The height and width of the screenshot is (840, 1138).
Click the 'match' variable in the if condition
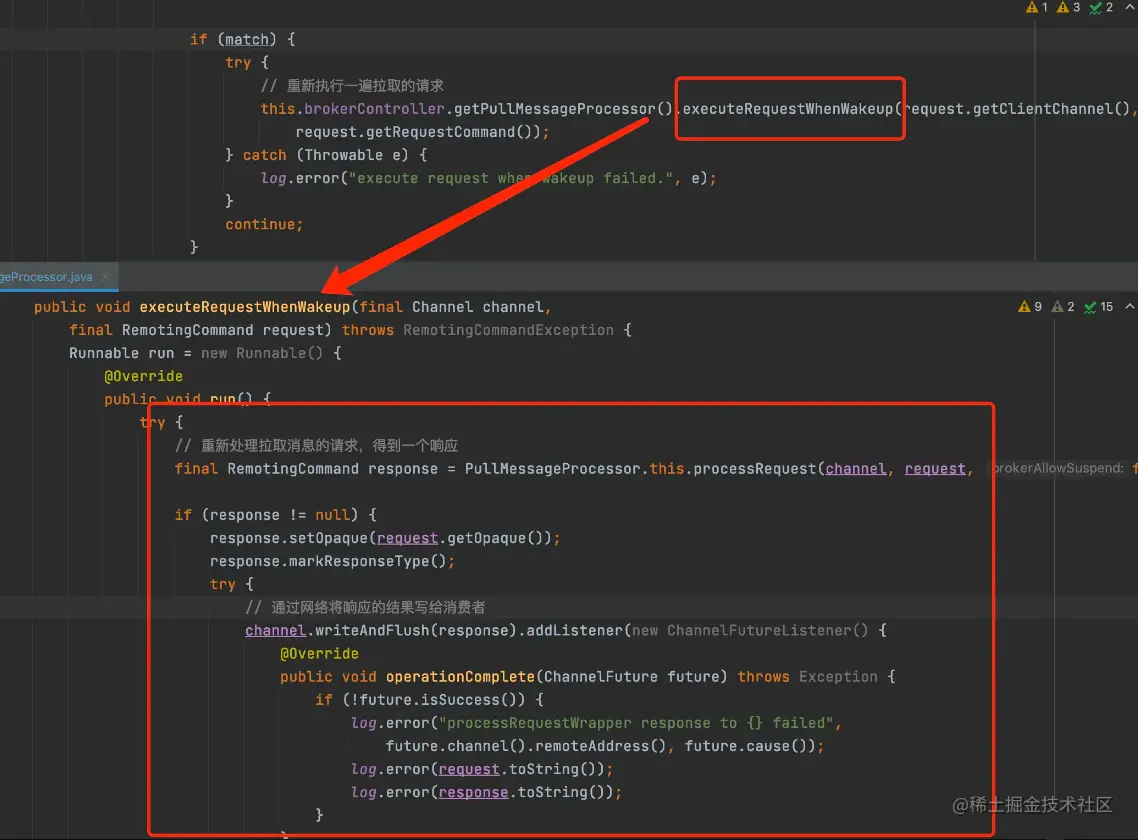click(246, 39)
